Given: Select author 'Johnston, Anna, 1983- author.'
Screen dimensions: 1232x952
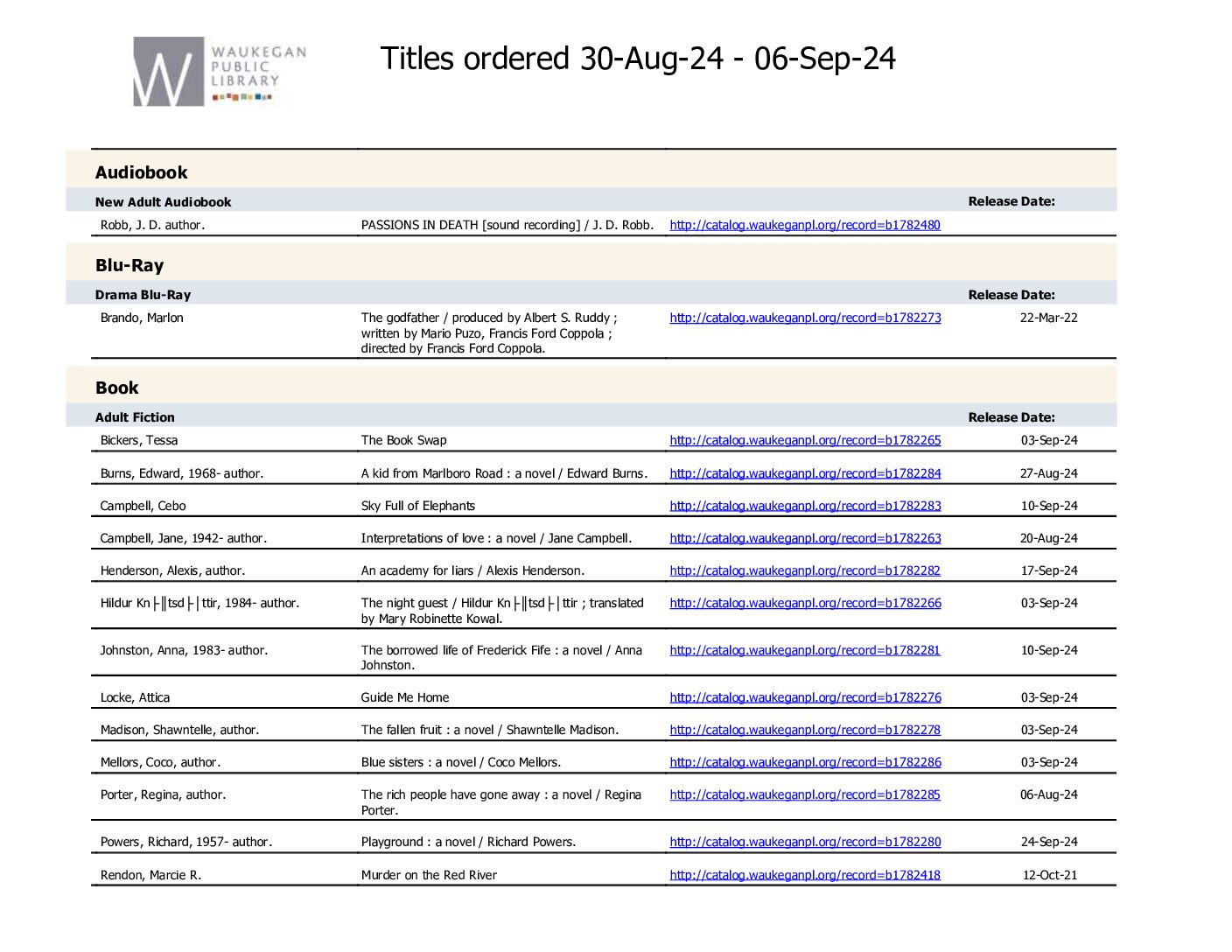Looking at the screenshot, I should click(184, 650).
